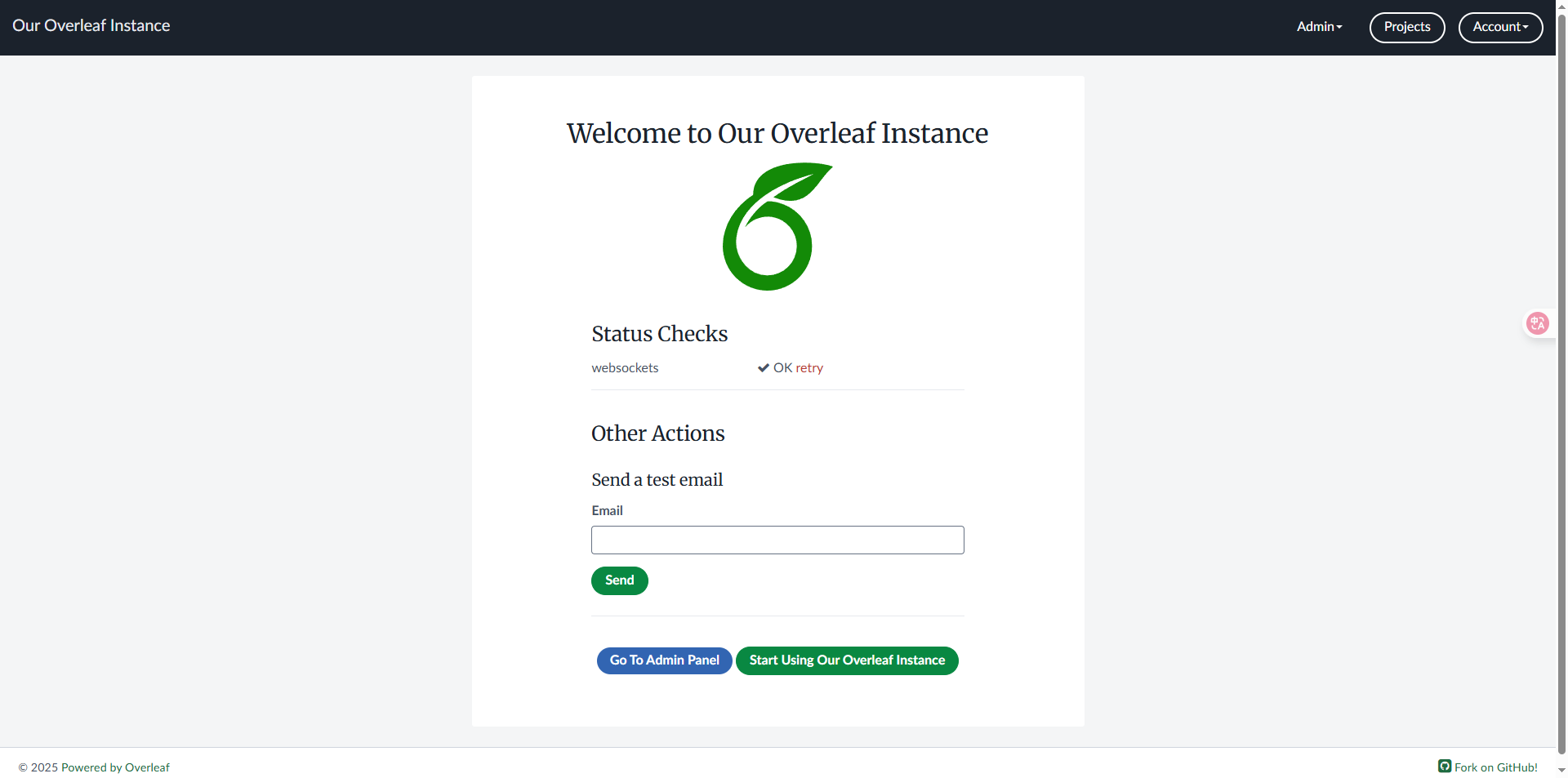Click the Email field label
The image size is (1568, 778).
tap(607, 511)
